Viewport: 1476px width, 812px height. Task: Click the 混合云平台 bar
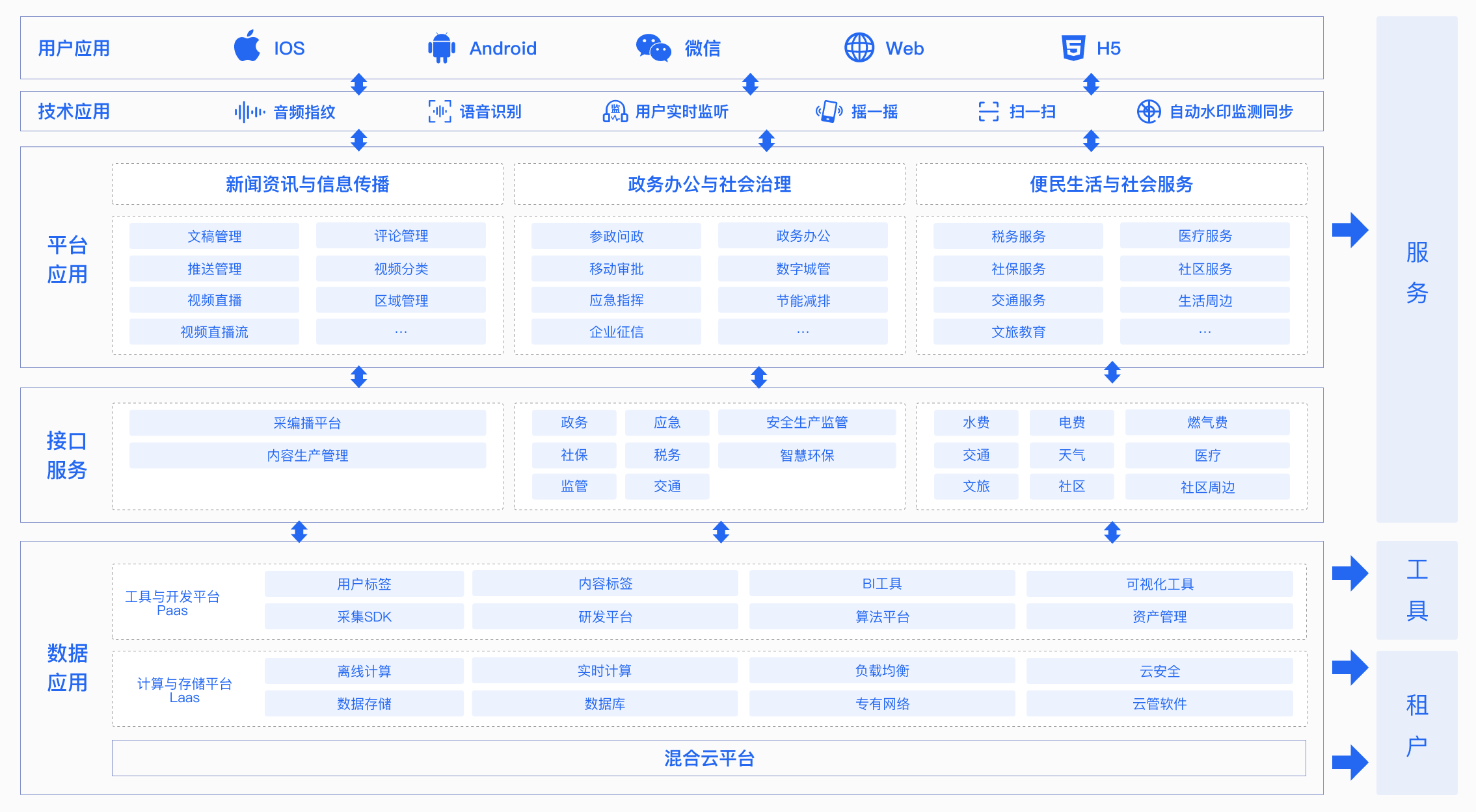[x=708, y=758]
